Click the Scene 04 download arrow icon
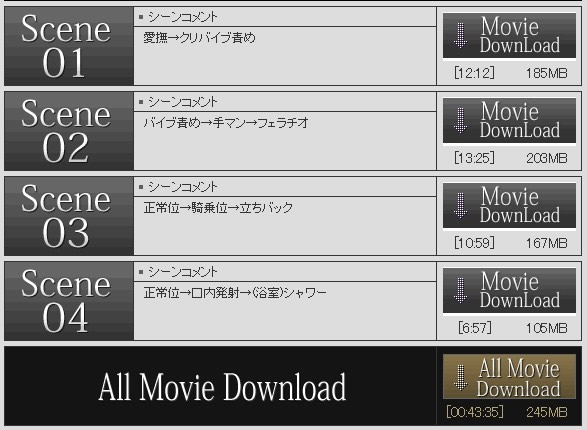Screen dimensions: 587x430 pos(460,290)
